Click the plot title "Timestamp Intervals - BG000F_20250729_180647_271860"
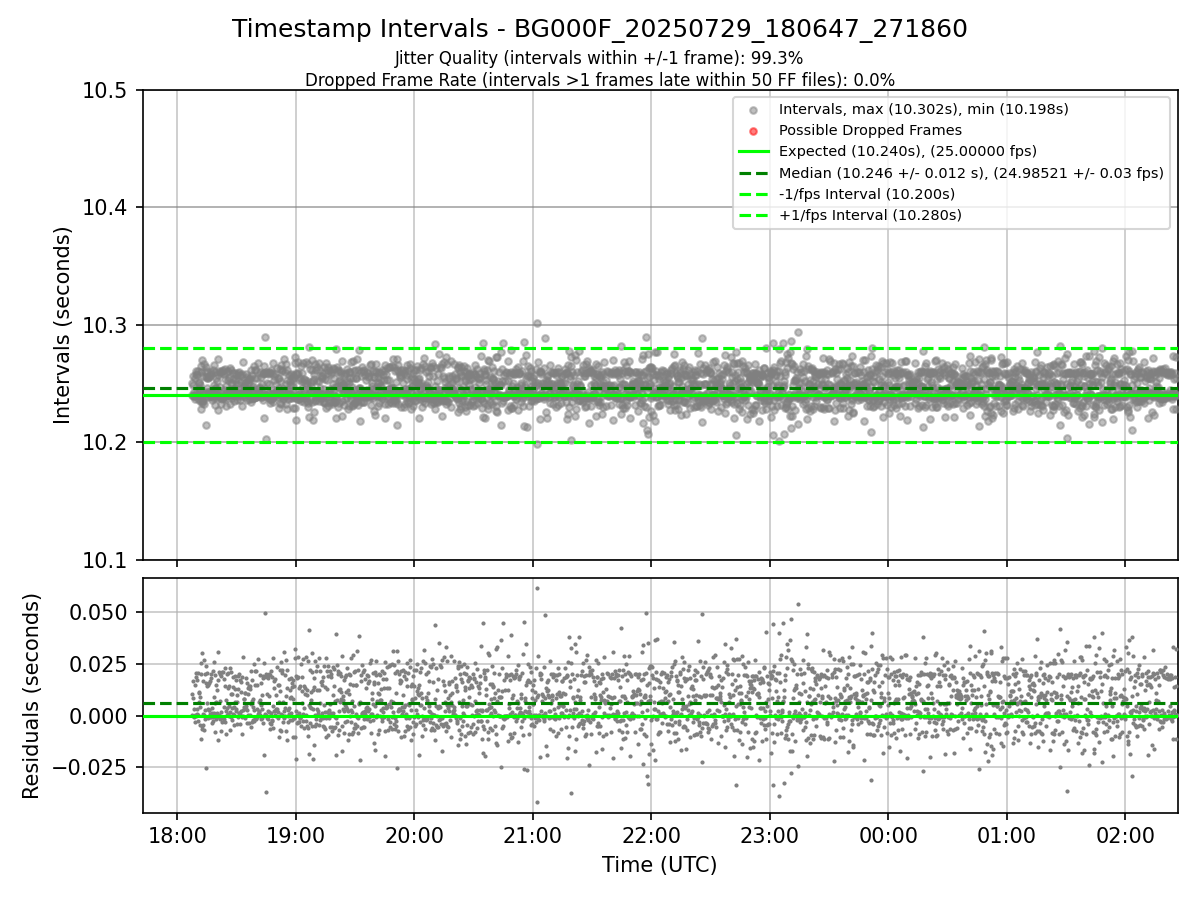1200x900 pixels. (600, 29)
